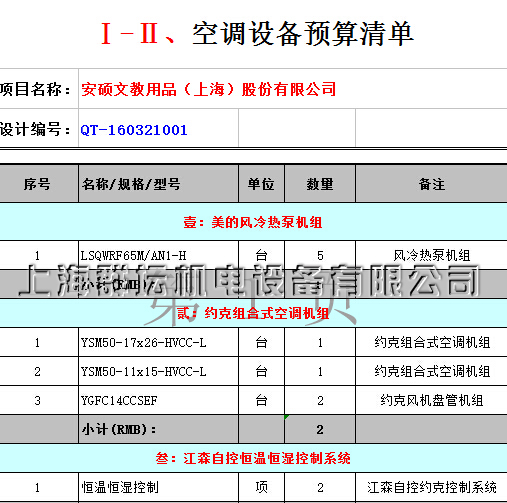This screenshot has width=507, height=503.
Task: Click the 项目名称 label cell
Action: click(x=39, y=89)
